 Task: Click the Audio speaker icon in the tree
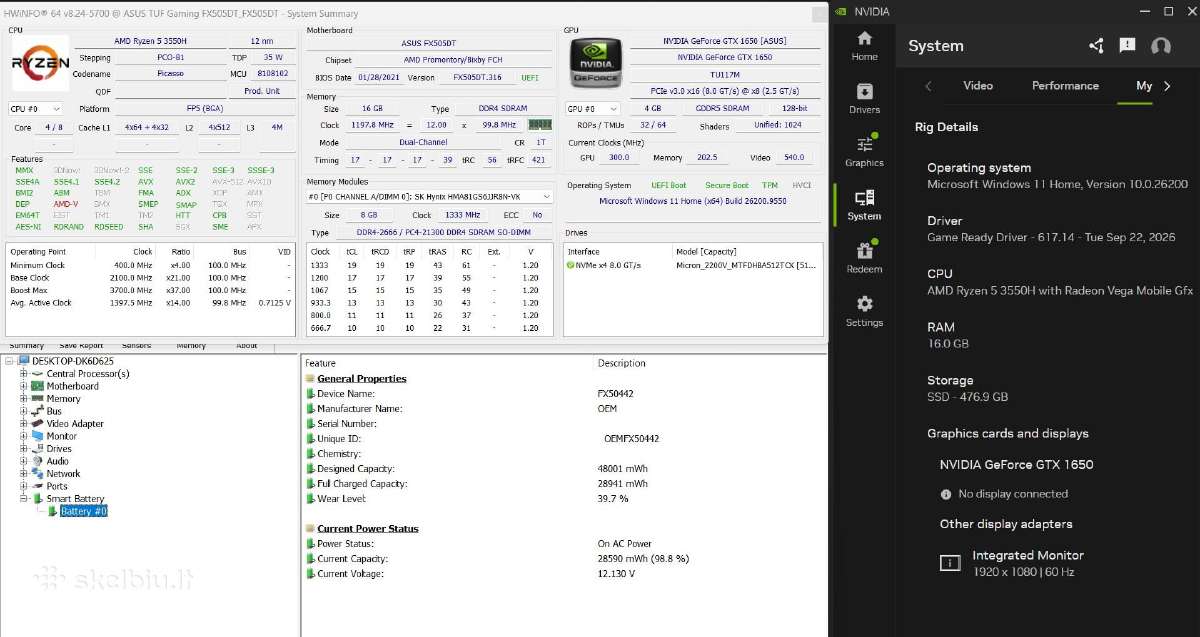pyautogui.click(x=38, y=461)
